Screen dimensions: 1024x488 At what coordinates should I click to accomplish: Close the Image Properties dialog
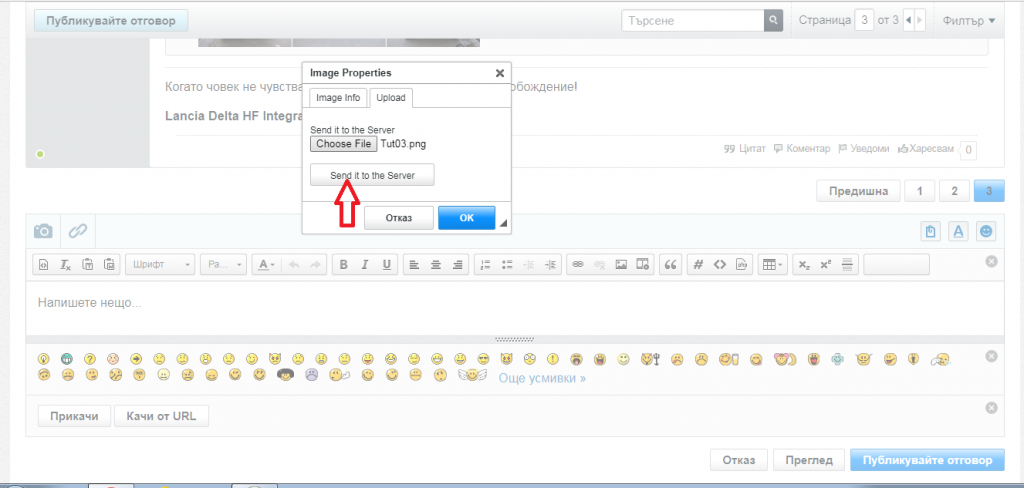[500, 73]
